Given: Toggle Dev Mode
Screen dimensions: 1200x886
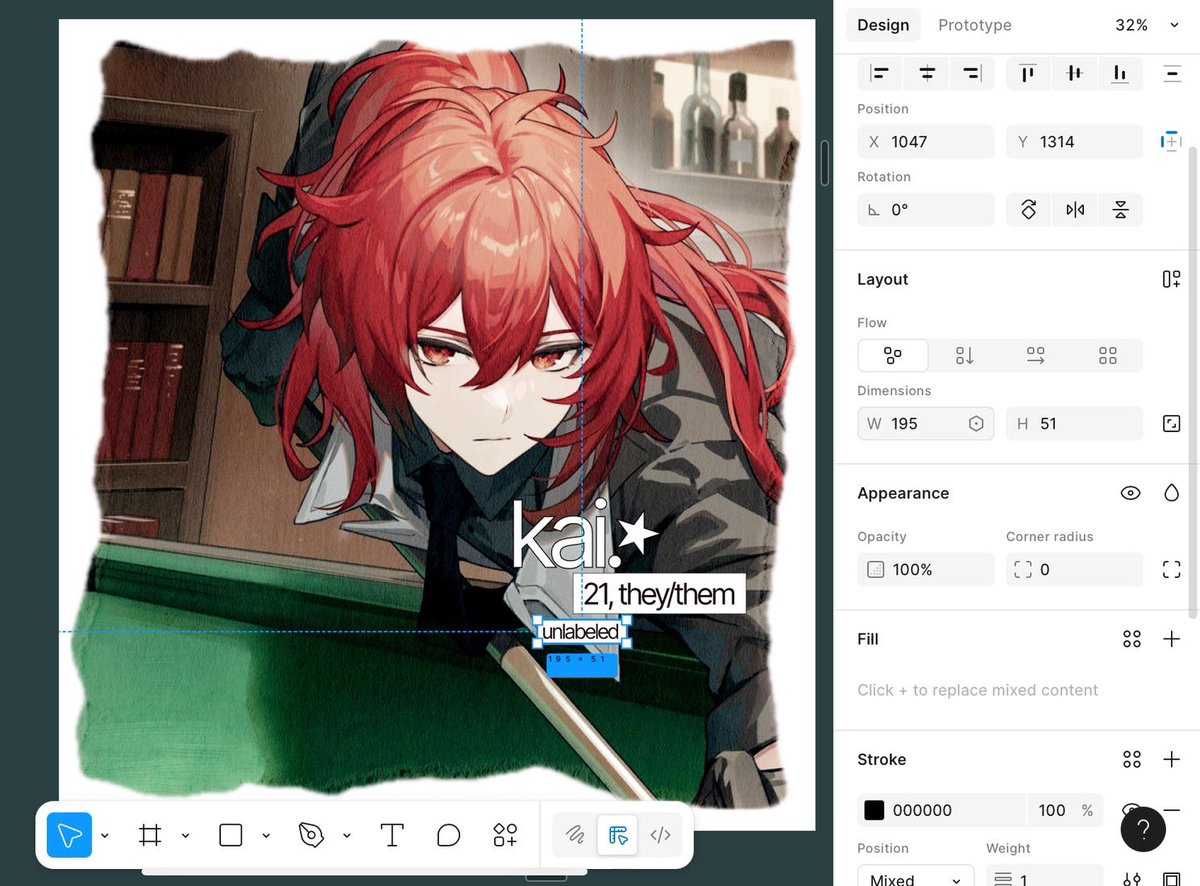Looking at the screenshot, I should coord(660,835).
